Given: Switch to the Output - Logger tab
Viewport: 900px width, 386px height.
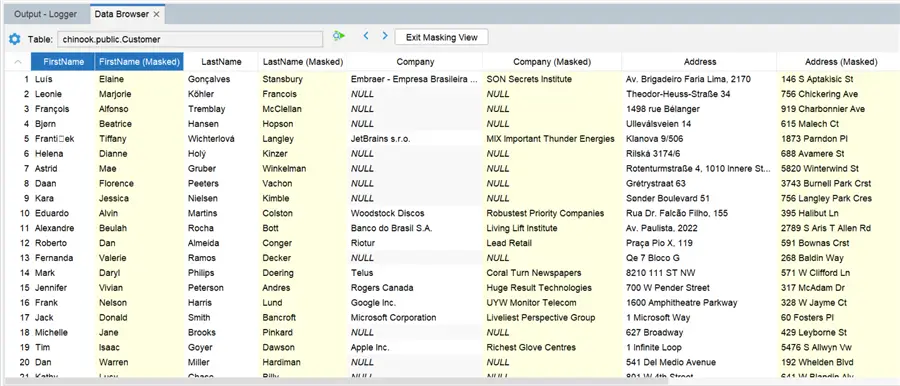Looking at the screenshot, I should tap(45, 14).
